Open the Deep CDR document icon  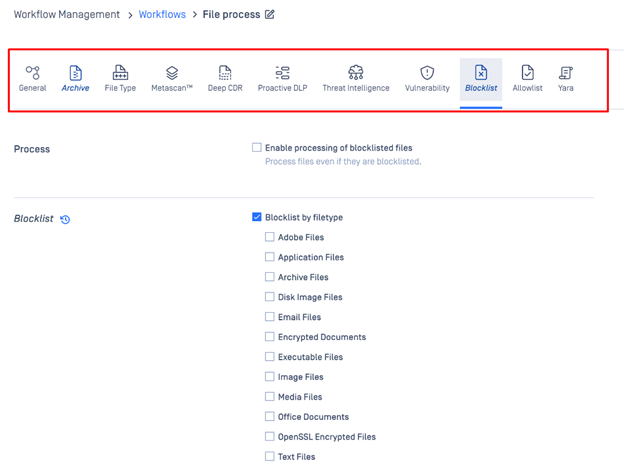pyautogui.click(x=225, y=73)
